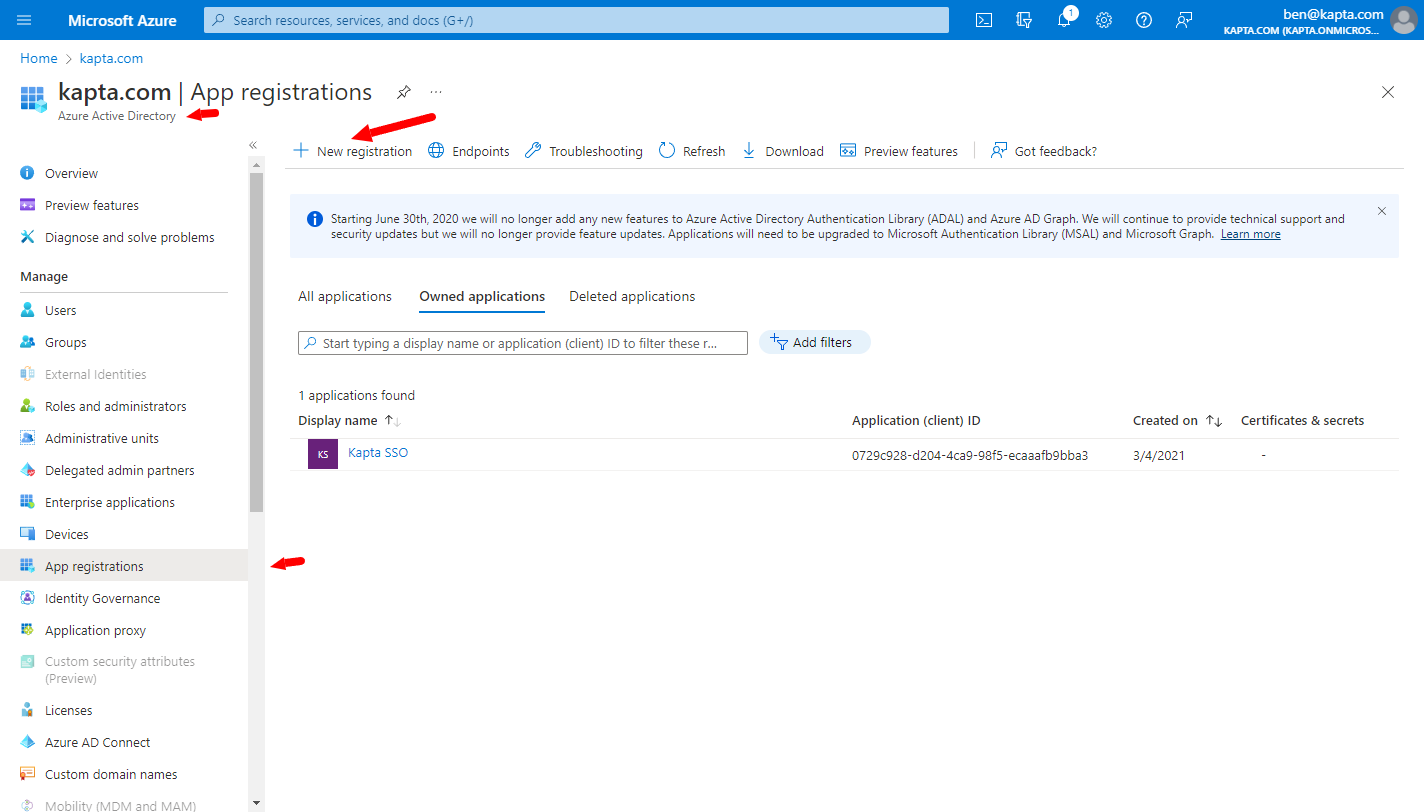
Task: Collapse the navigation sidebar
Action: click(253, 144)
